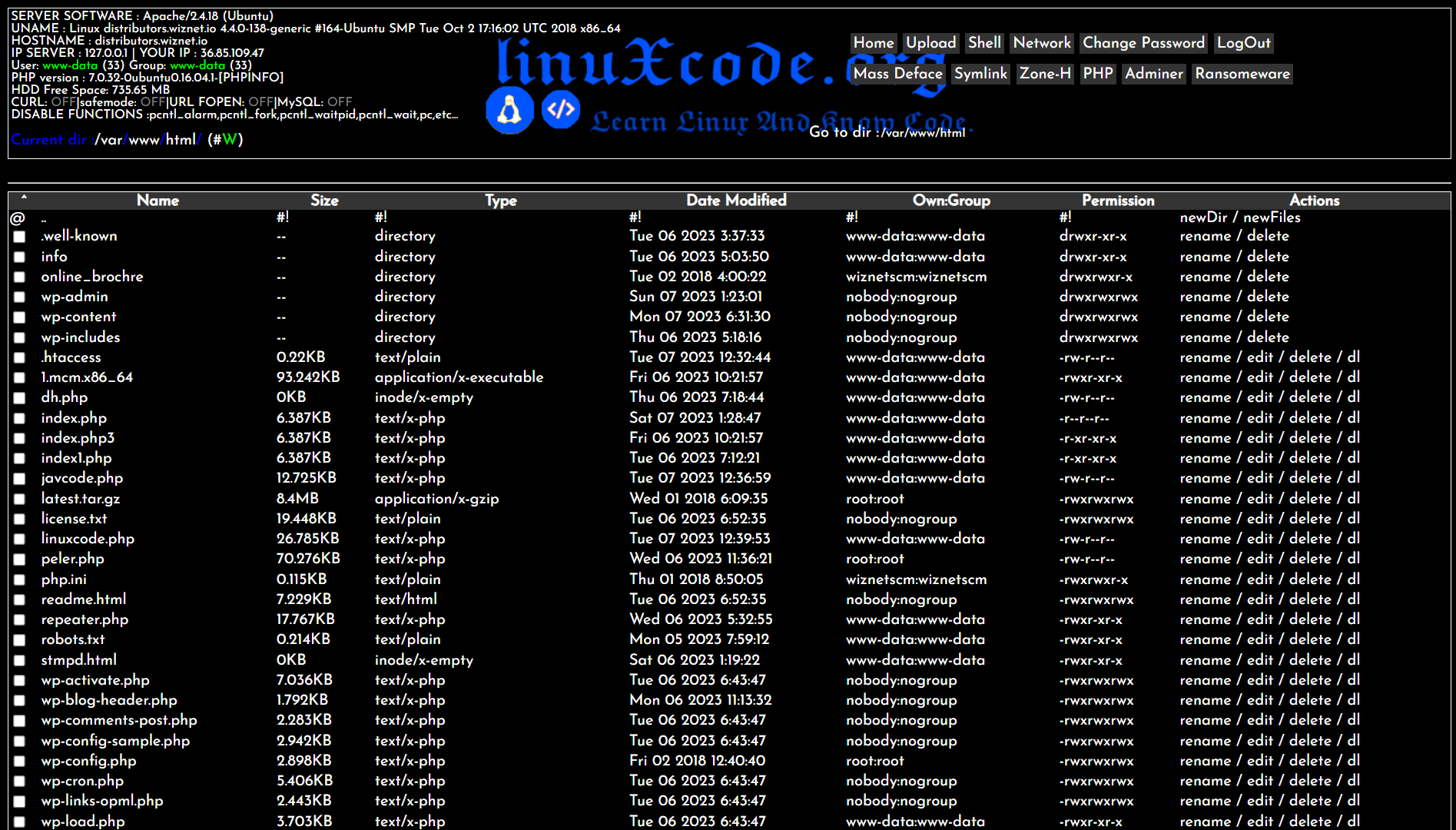Open the wp-content directory

tap(78, 317)
